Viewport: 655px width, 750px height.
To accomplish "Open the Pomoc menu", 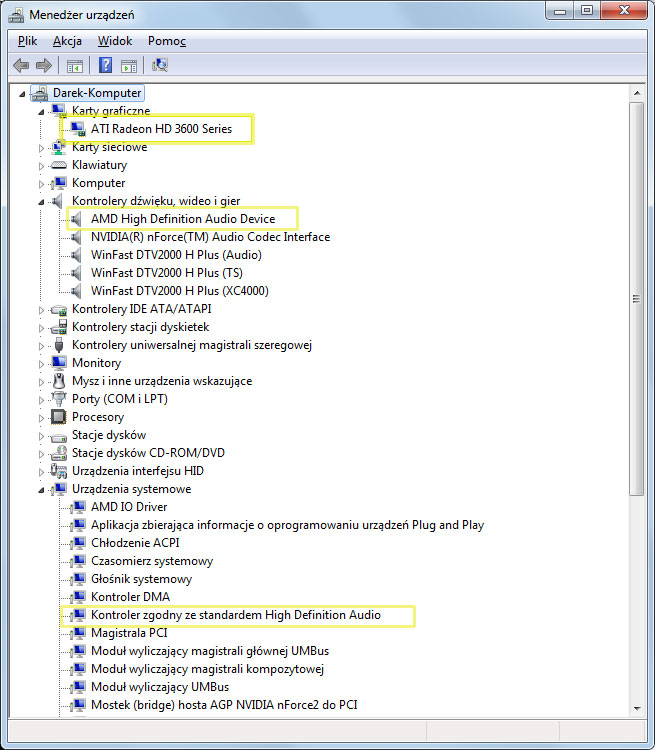I will coord(167,41).
